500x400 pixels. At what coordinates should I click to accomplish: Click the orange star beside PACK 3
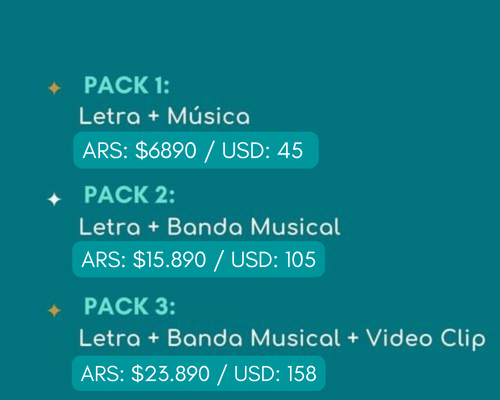54,310
